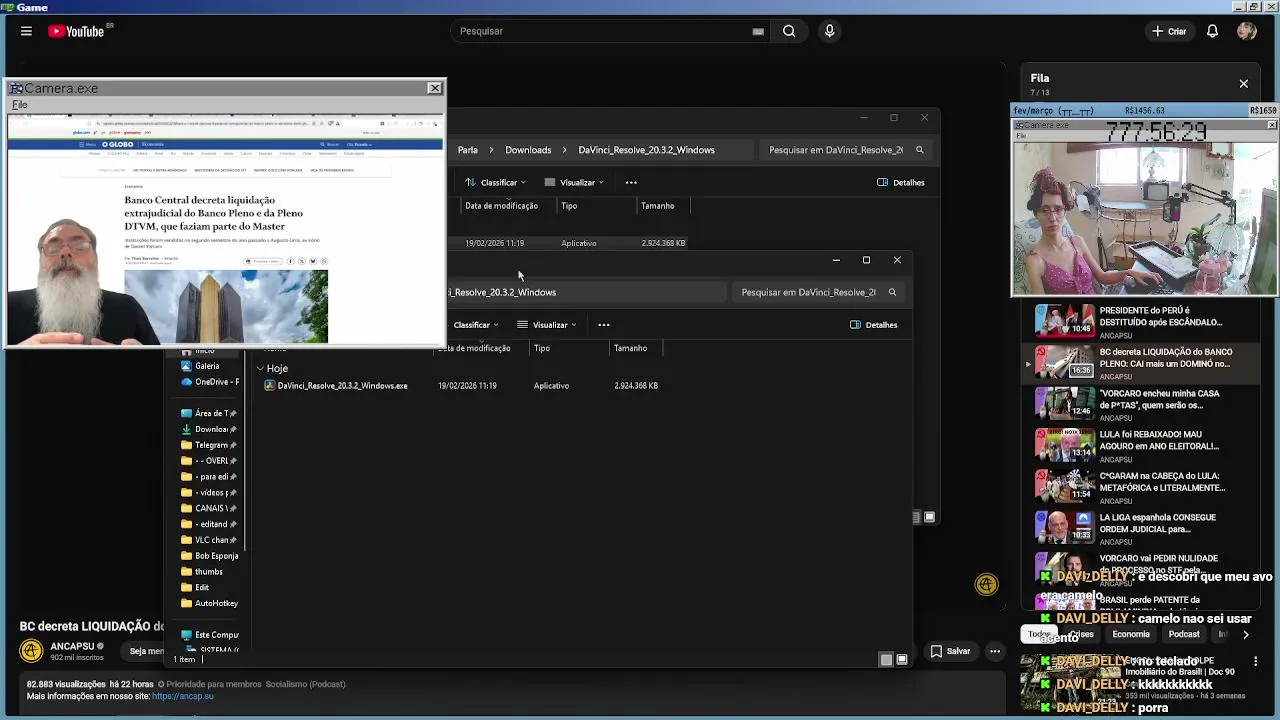Sort by Tamanho column in front Explorer

pos(631,348)
